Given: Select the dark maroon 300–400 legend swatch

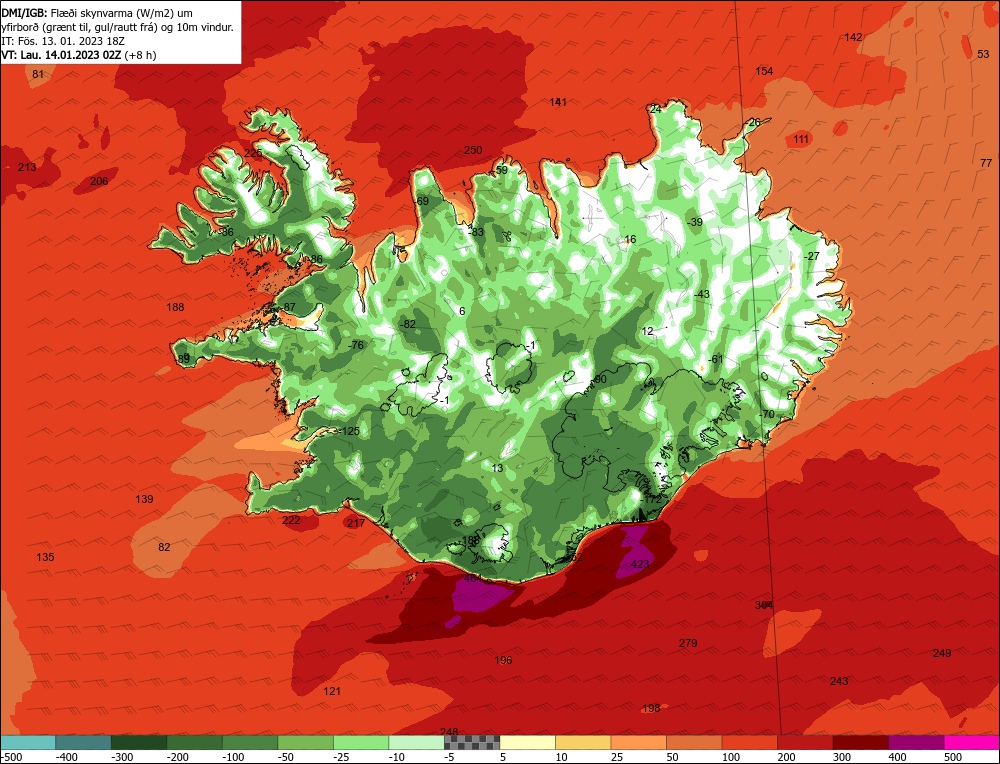Looking at the screenshot, I should tap(860, 742).
